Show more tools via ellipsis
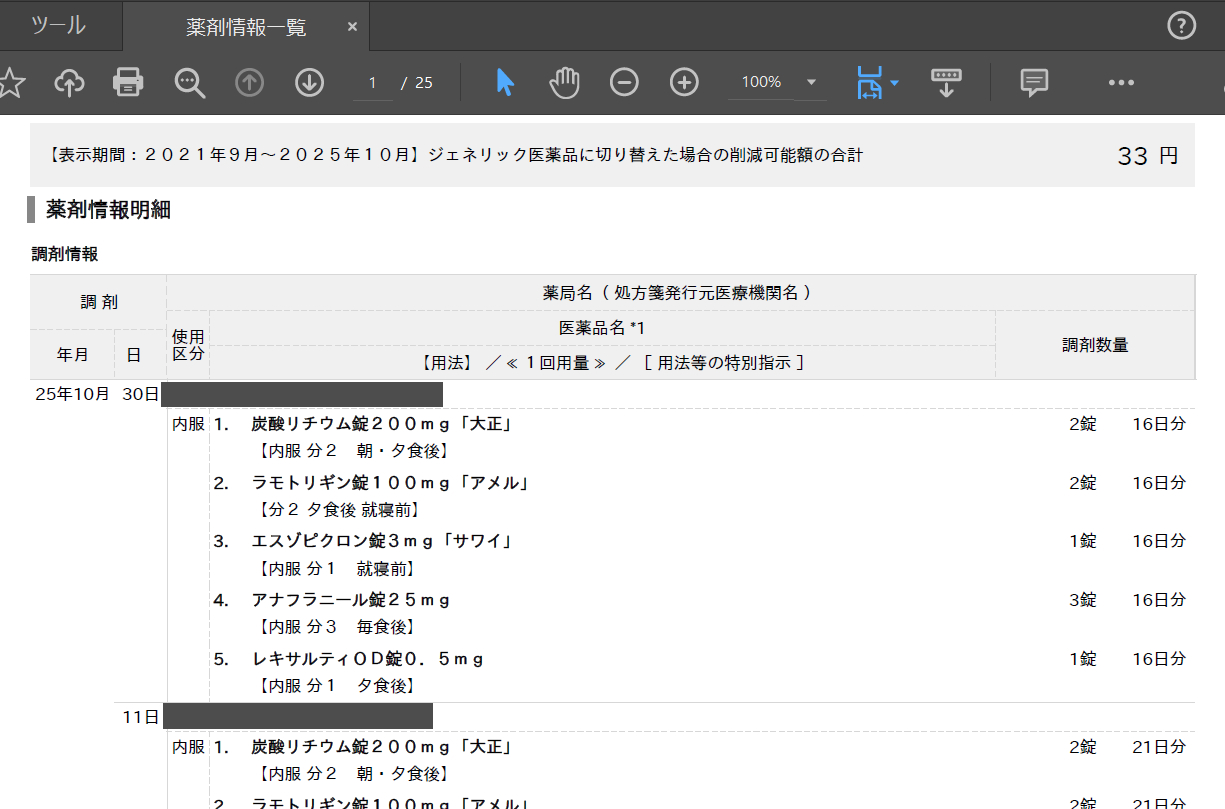The width and height of the screenshot is (1225, 809). point(1121,83)
